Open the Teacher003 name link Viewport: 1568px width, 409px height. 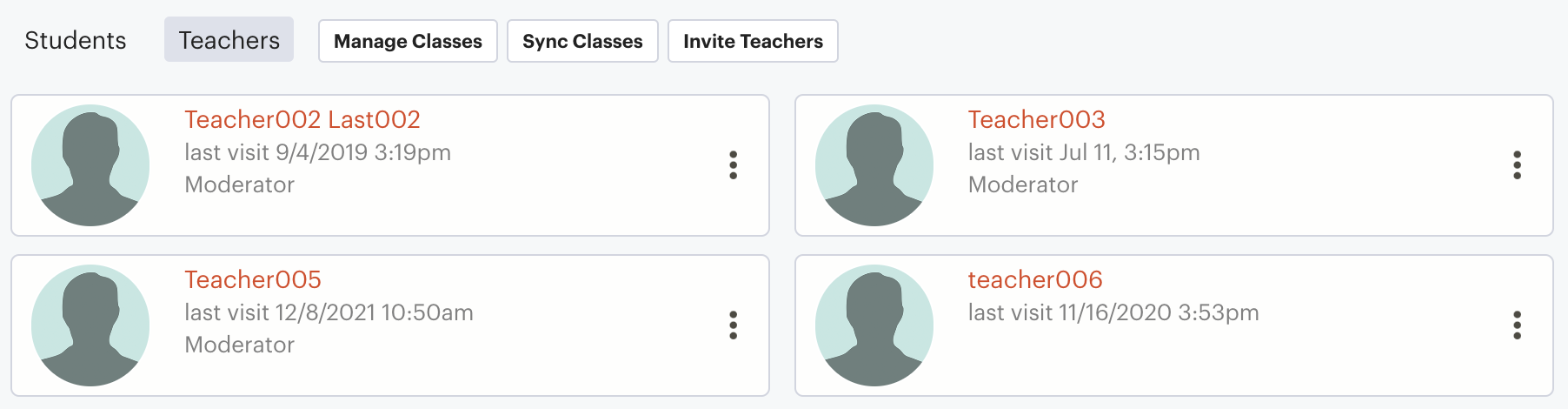point(1037,119)
